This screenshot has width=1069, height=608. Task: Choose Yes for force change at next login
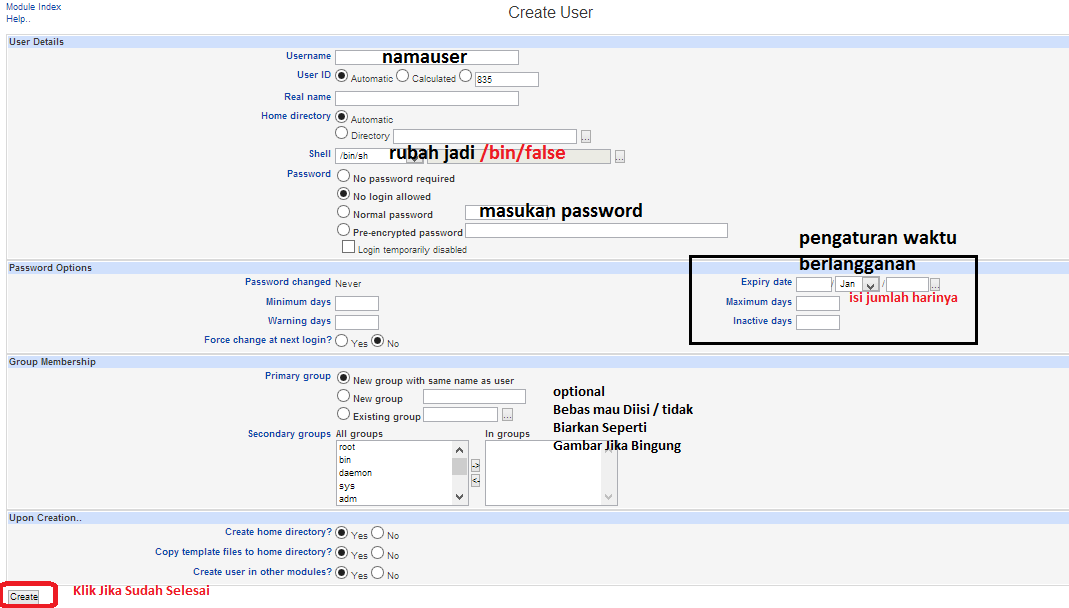coord(342,341)
